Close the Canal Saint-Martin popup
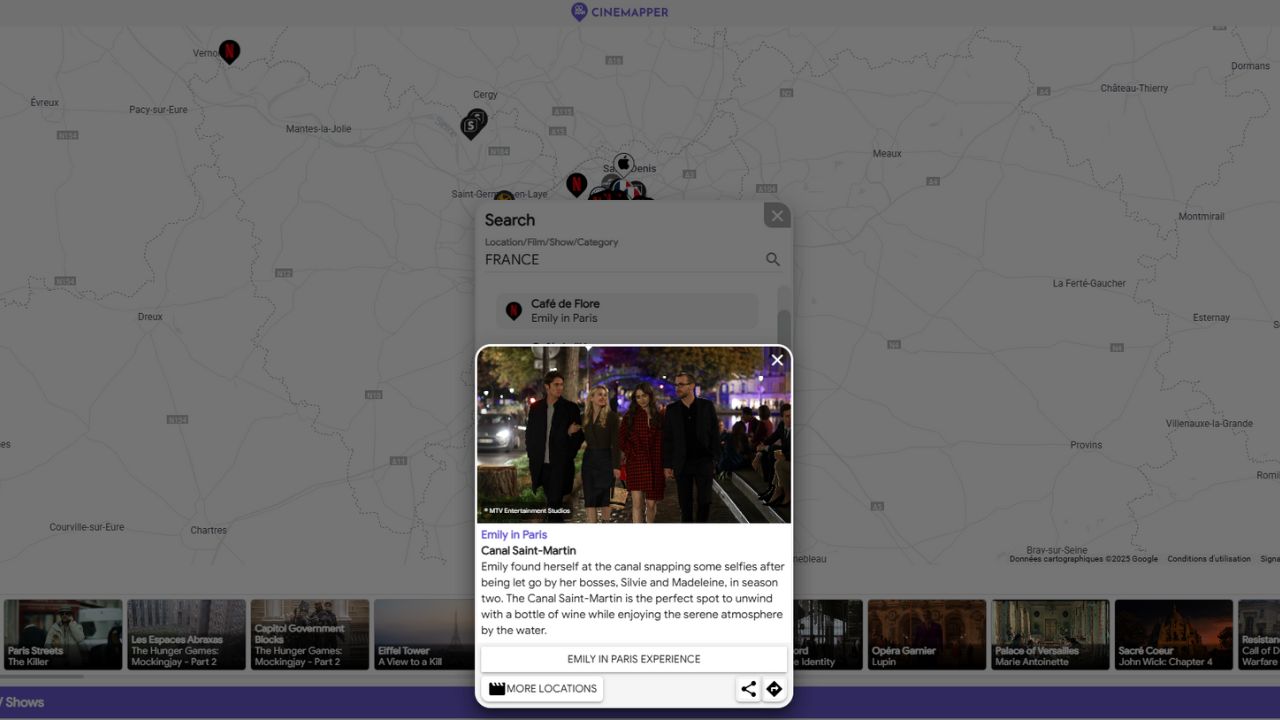 [x=777, y=359]
